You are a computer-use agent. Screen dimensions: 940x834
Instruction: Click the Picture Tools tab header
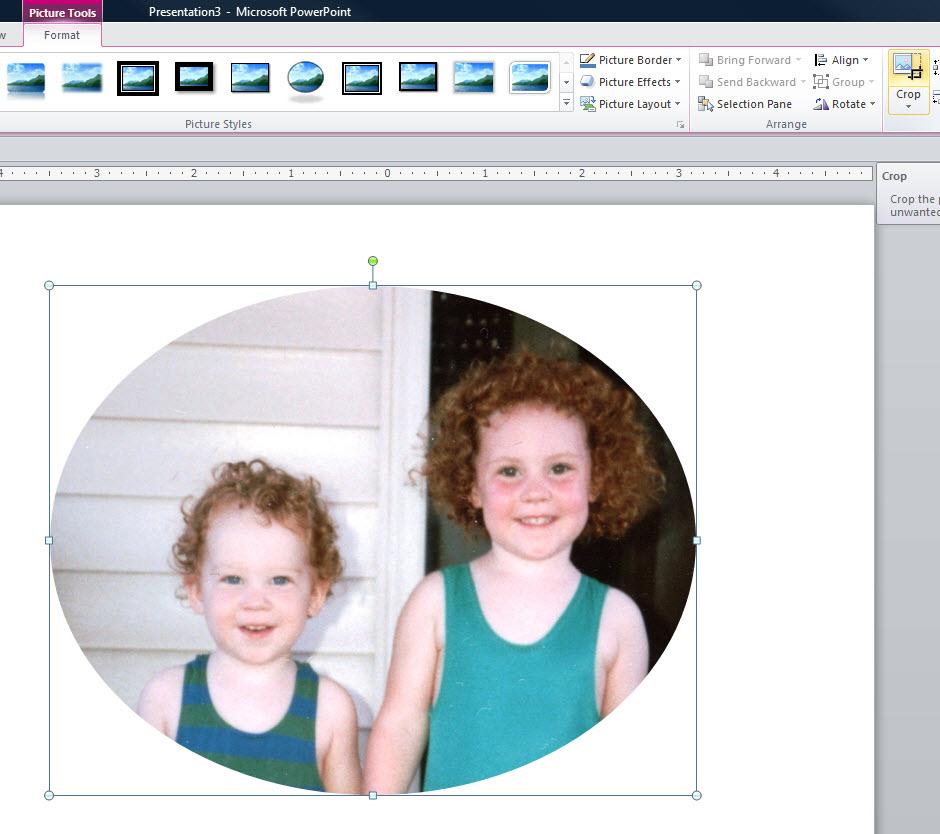tap(62, 12)
